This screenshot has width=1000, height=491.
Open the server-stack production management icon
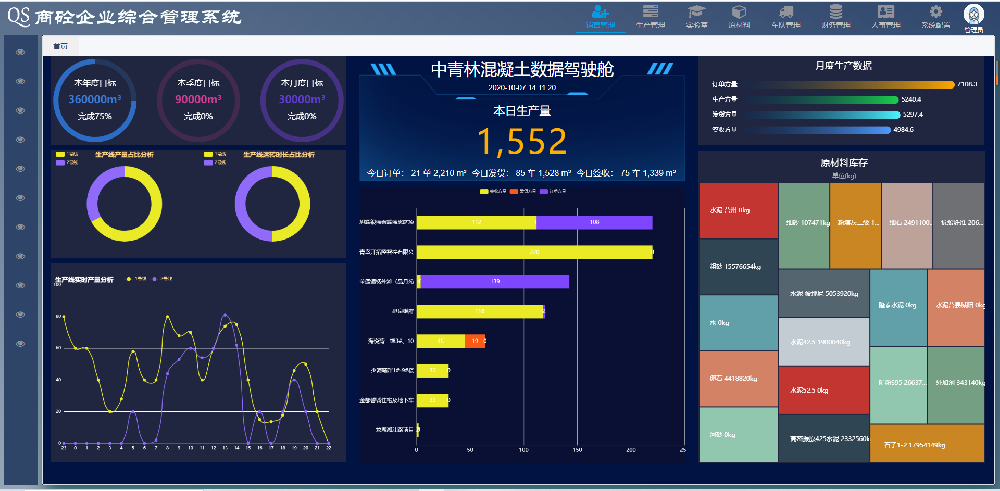(651, 11)
